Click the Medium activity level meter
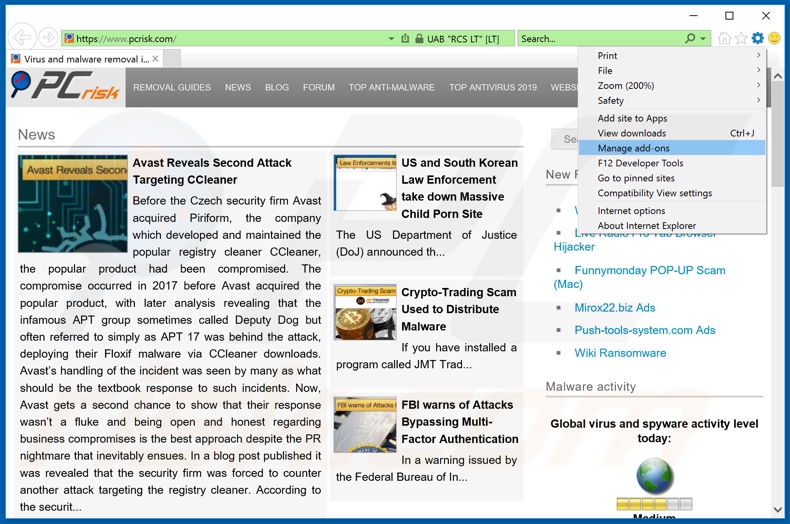Viewport: 790px width, 524px height. pyautogui.click(x=654, y=503)
